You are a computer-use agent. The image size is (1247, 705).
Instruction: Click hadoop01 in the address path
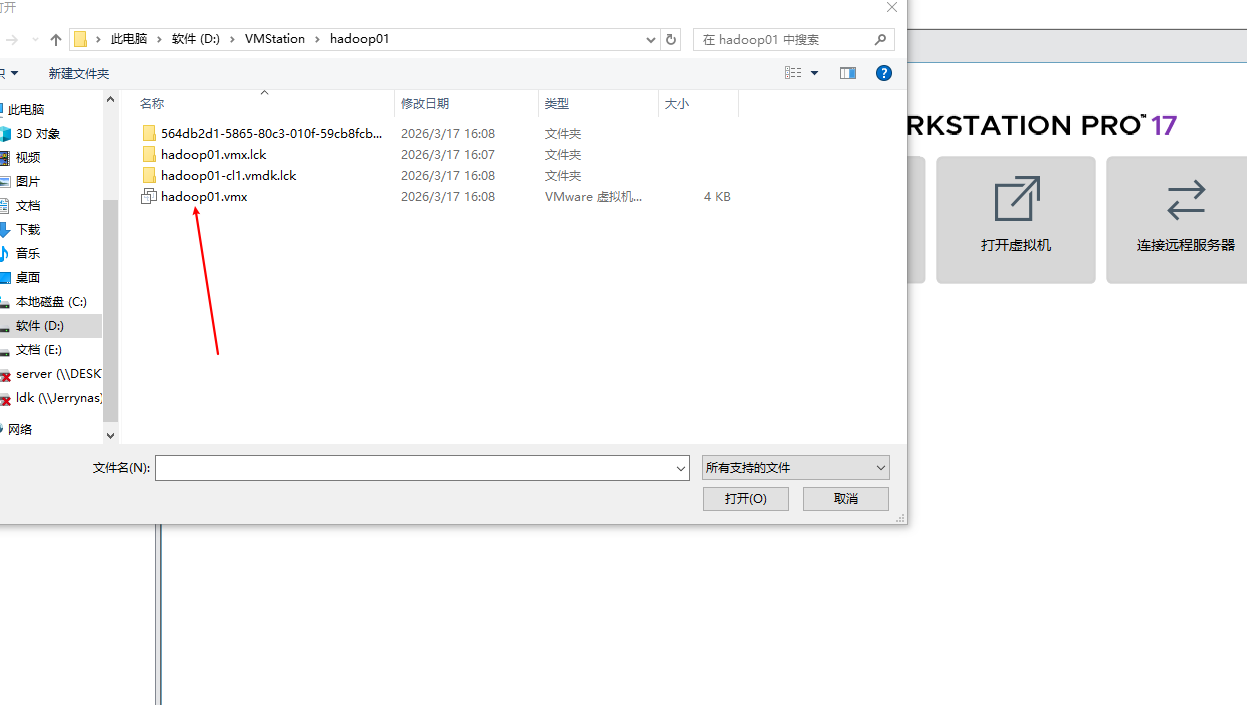[359, 40]
